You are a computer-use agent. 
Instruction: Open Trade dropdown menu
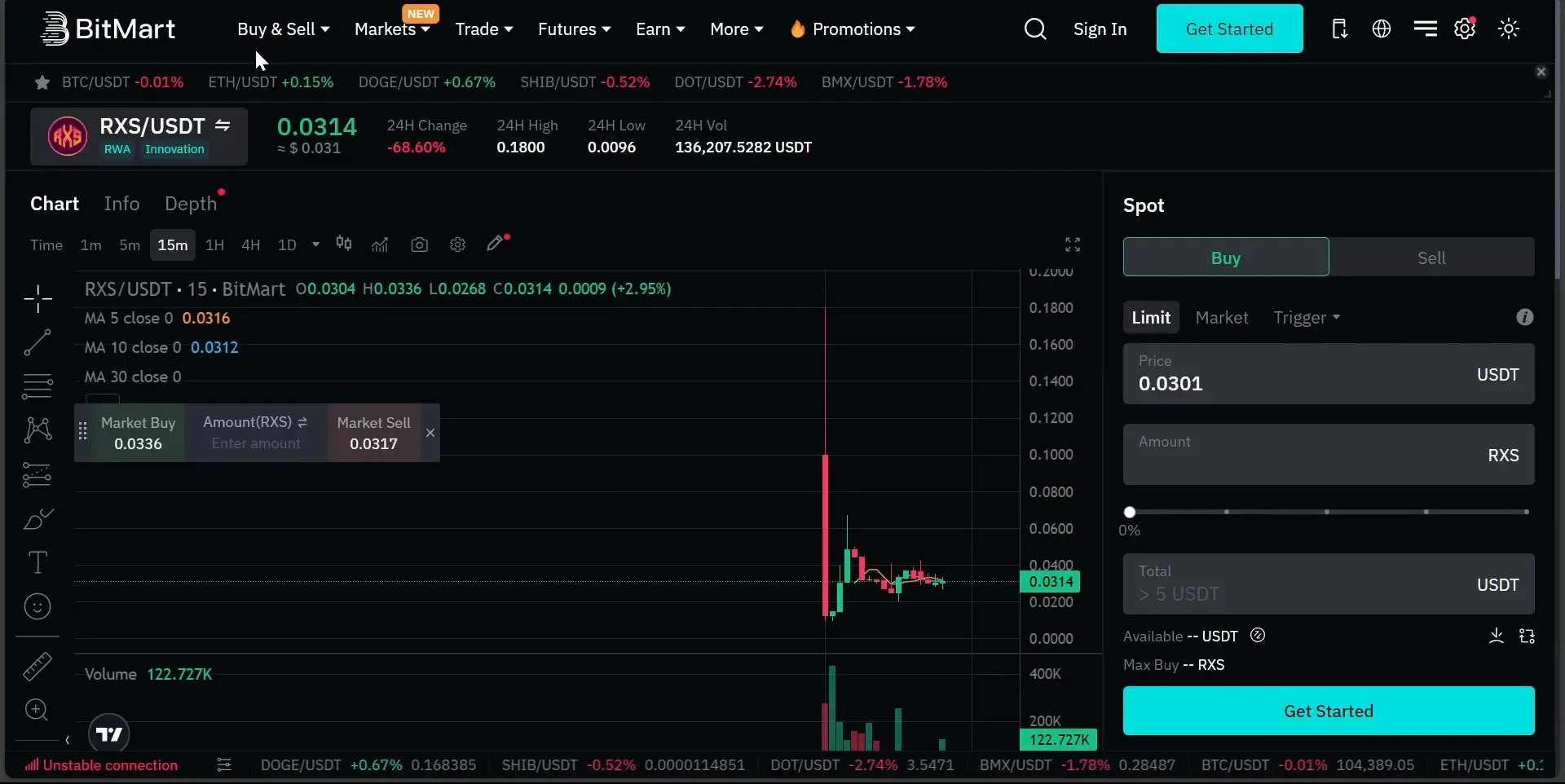484,29
